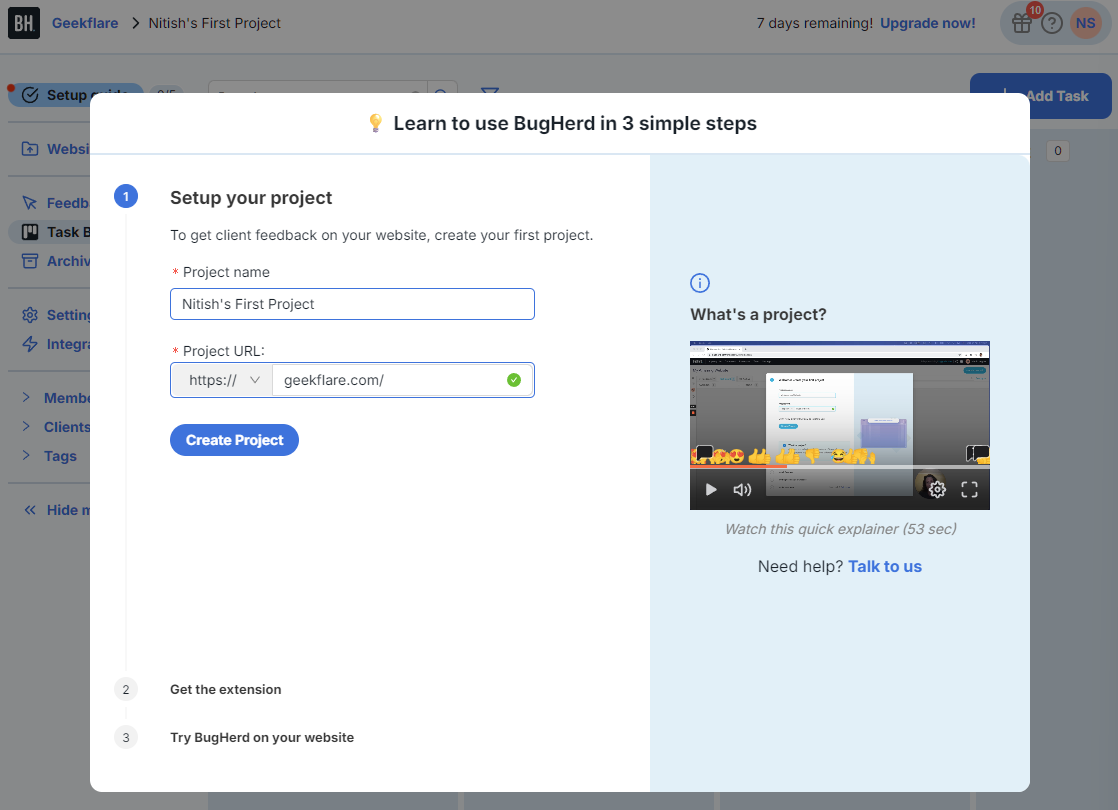The height and width of the screenshot is (810, 1118).
Task: Click the Create Project button
Action: [x=234, y=440]
